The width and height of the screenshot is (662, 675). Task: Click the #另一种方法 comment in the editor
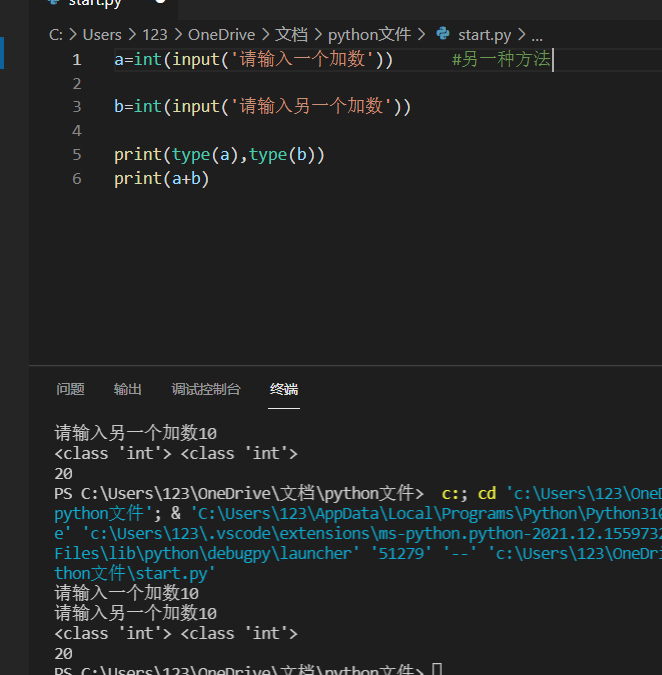[500, 60]
